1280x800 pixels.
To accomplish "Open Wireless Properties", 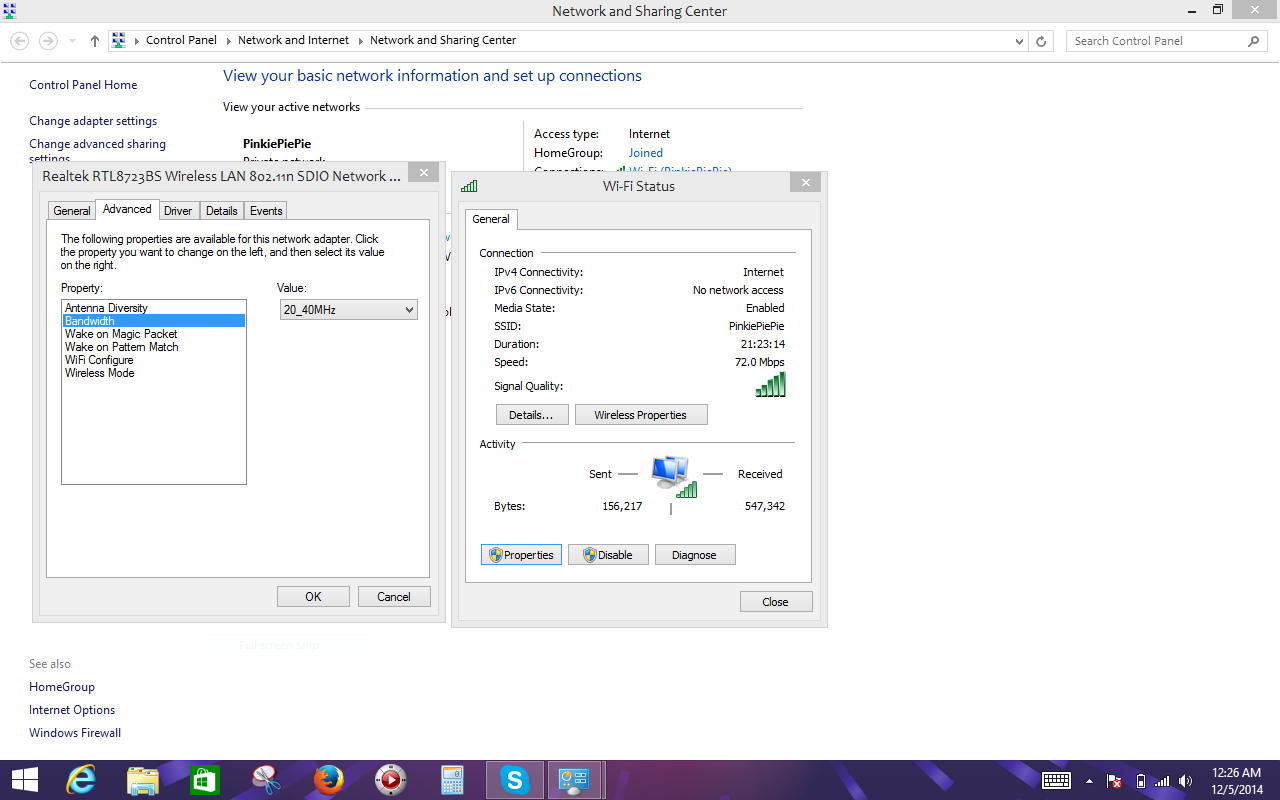I will click(x=641, y=415).
